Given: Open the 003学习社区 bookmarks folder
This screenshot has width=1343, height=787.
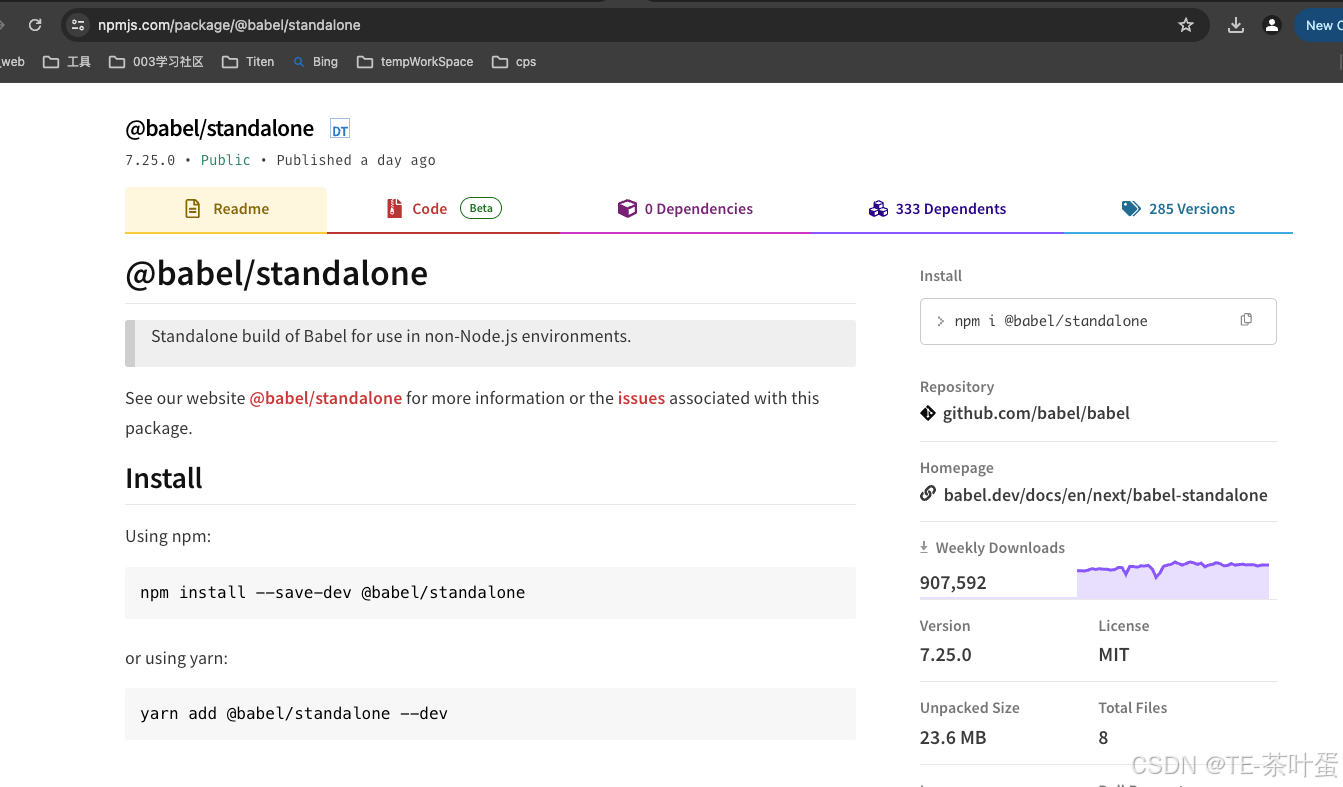Looking at the screenshot, I should point(155,62).
